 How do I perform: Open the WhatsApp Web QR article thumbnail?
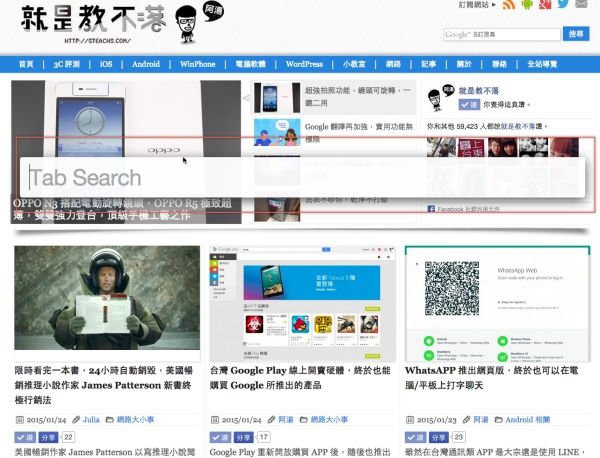[x=497, y=304]
